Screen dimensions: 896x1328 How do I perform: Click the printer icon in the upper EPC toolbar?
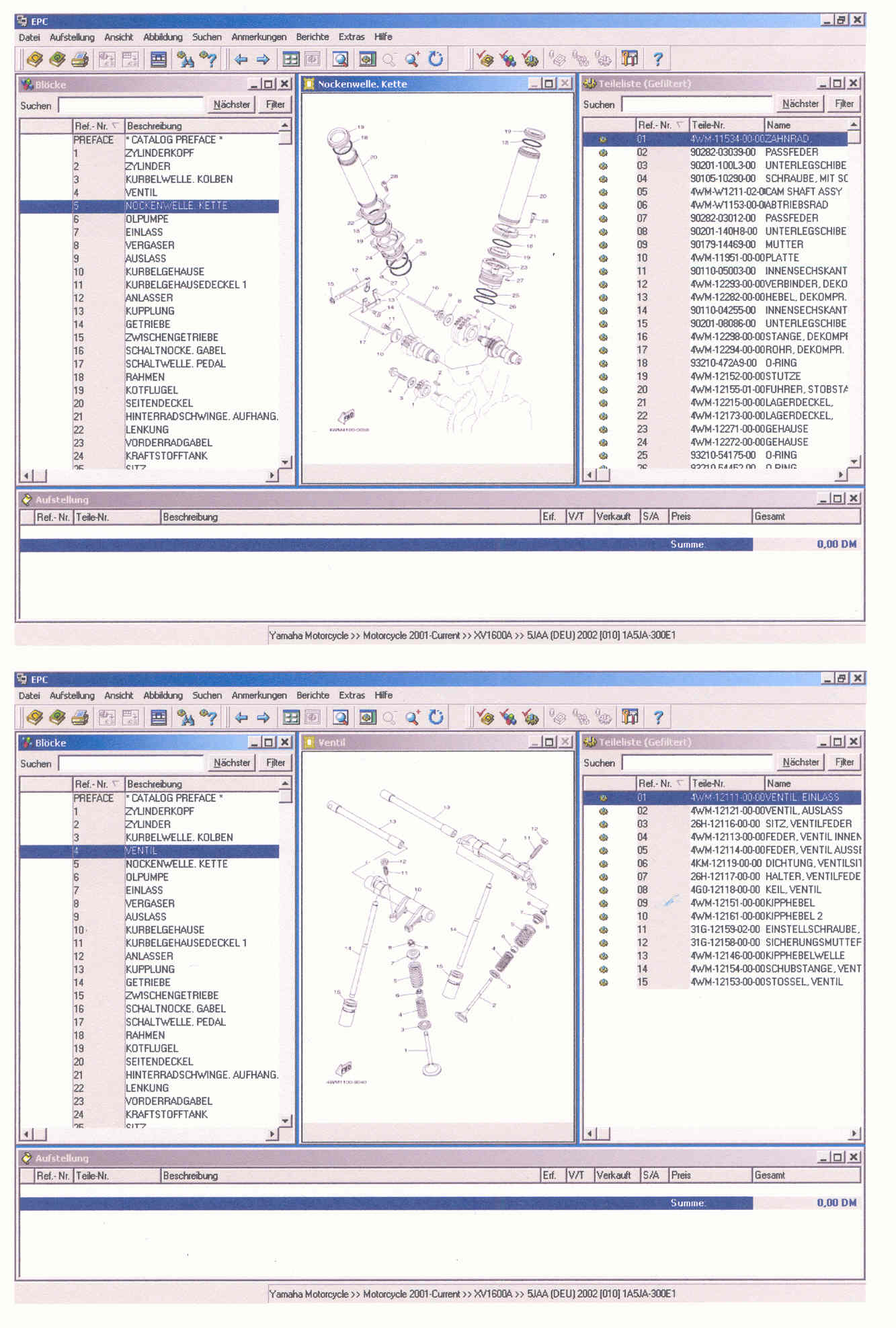[80, 60]
